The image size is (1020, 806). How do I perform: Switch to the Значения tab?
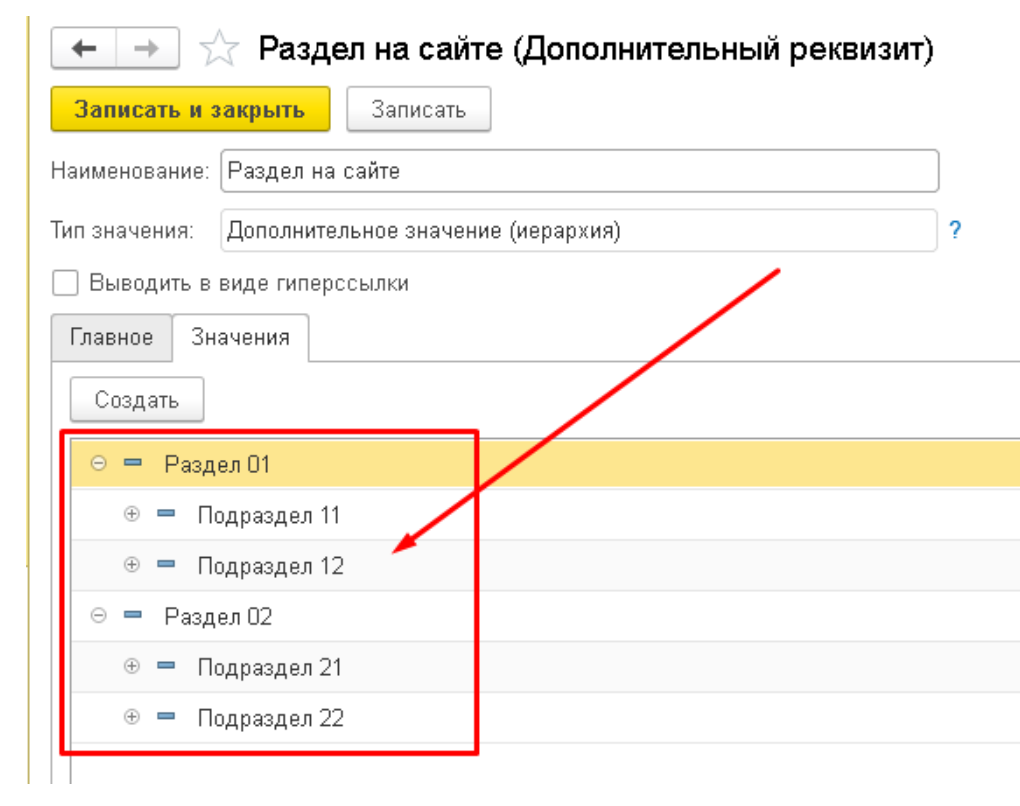[x=241, y=338]
